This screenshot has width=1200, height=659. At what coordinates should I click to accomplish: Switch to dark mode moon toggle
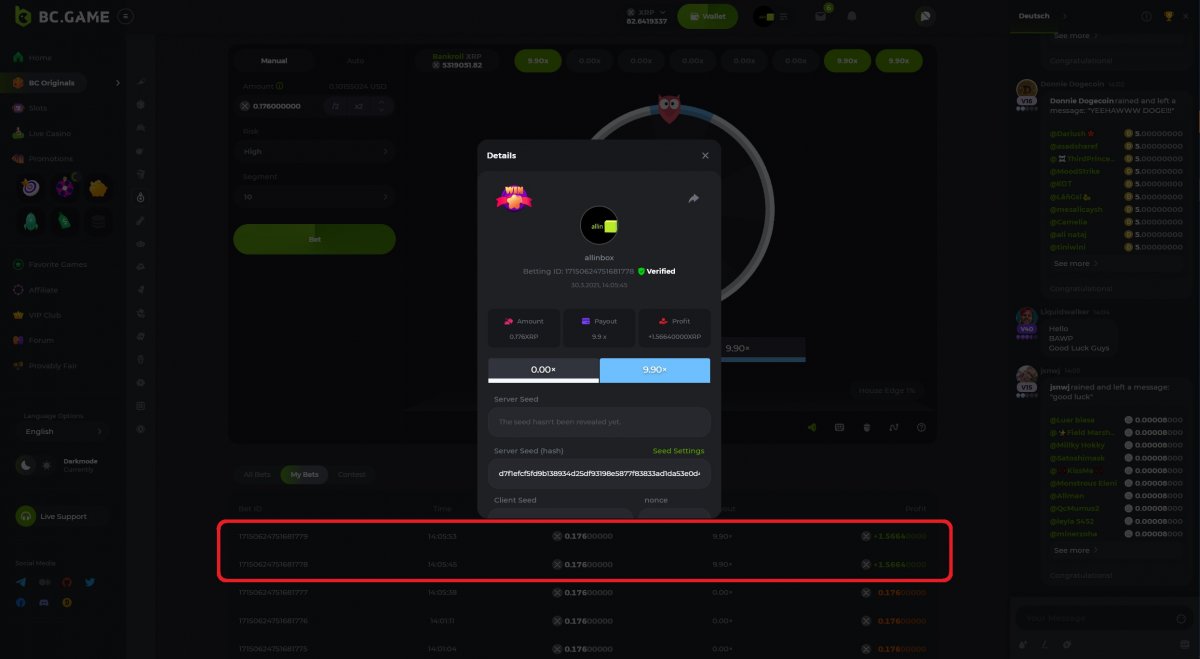26,465
